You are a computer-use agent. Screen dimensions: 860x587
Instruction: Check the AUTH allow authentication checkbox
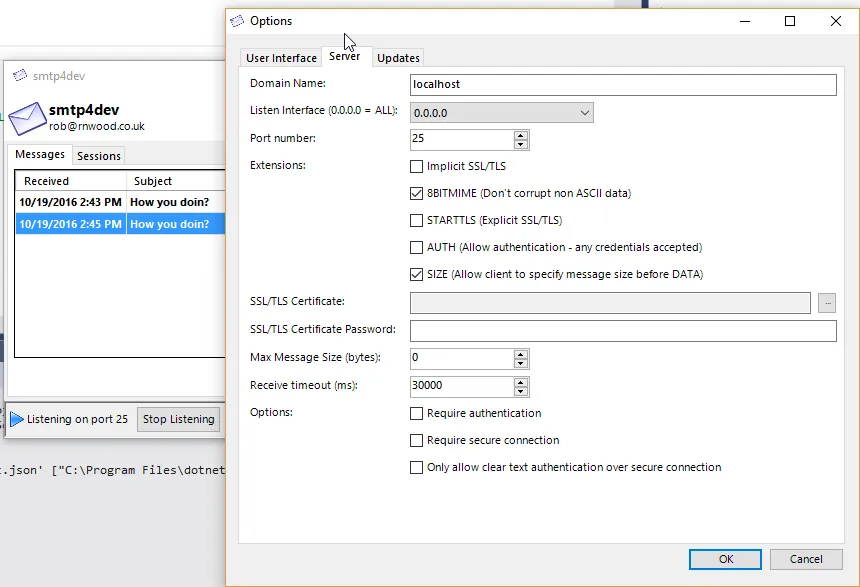pos(416,247)
